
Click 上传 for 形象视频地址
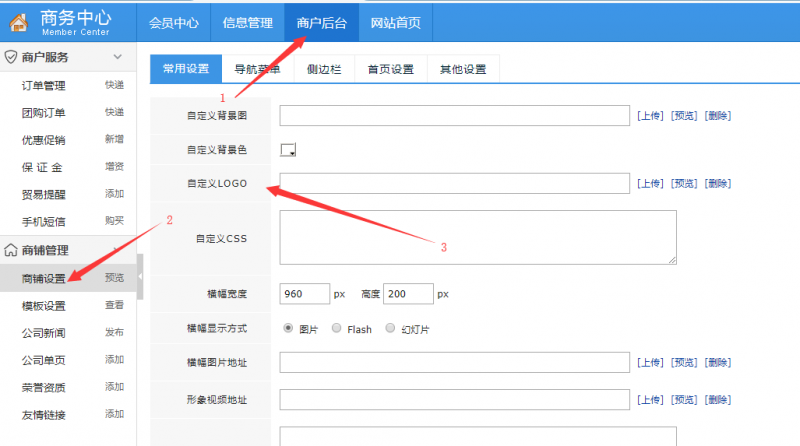pos(650,400)
